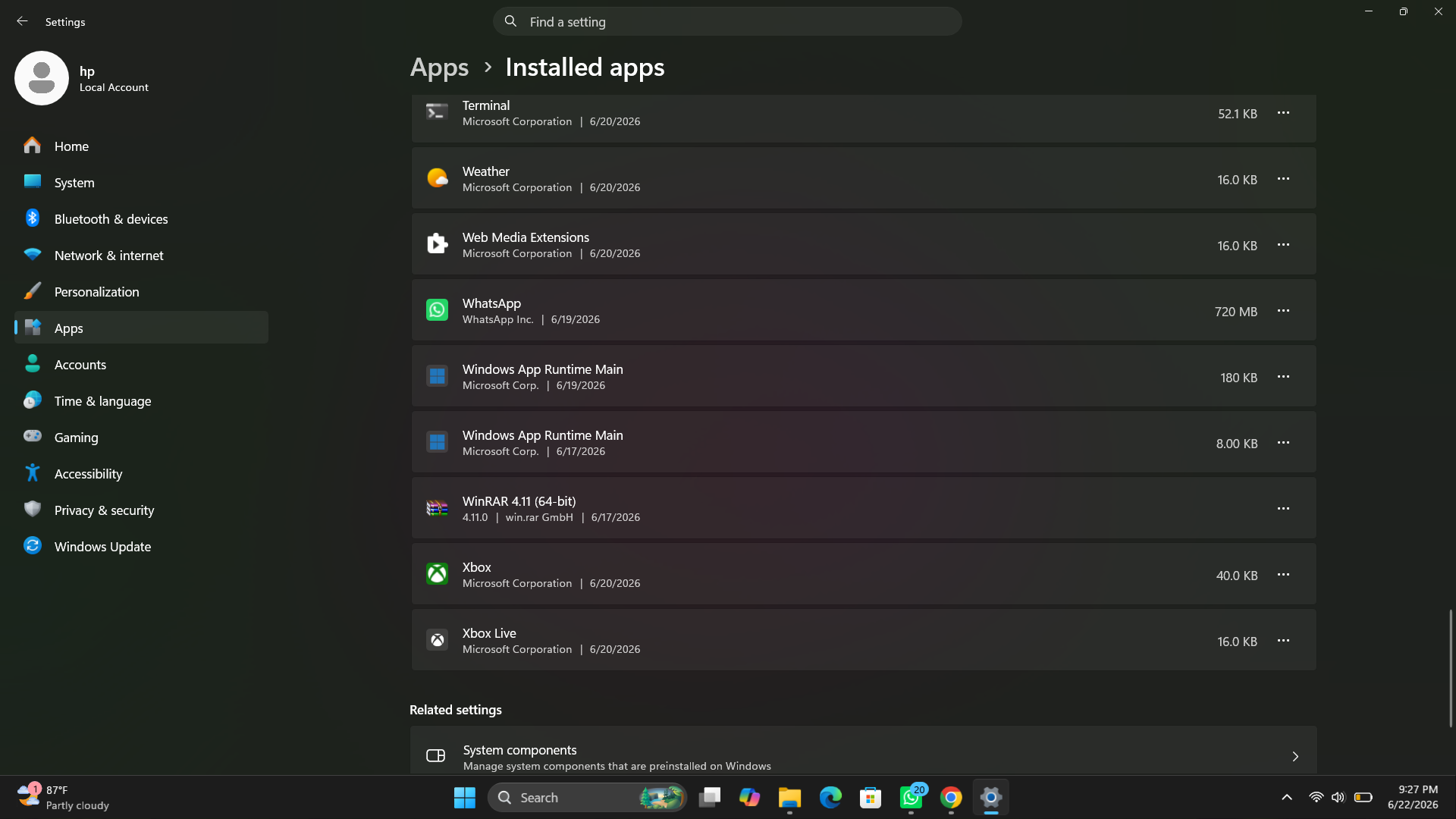Show hidden icons tray chevron
This screenshot has height=819, width=1456.
click(x=1287, y=797)
